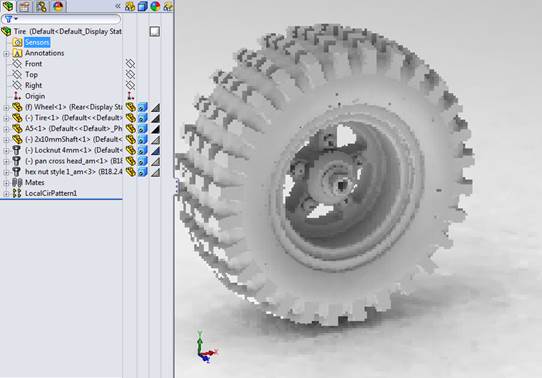Select the LocalCirPattern1 feature
542x378 pixels.
[51, 193]
